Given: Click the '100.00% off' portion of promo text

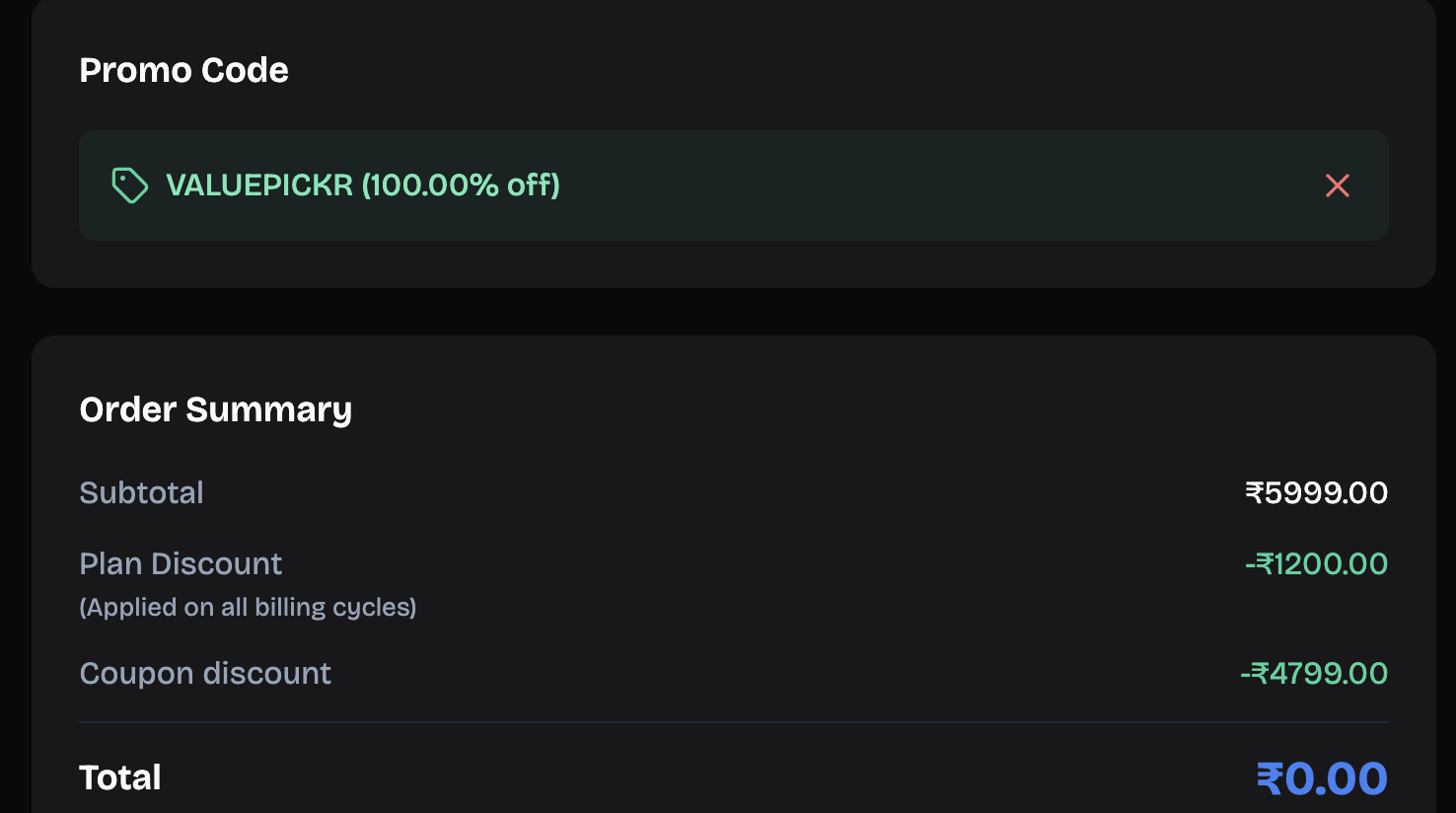Looking at the screenshot, I should coord(461,185).
